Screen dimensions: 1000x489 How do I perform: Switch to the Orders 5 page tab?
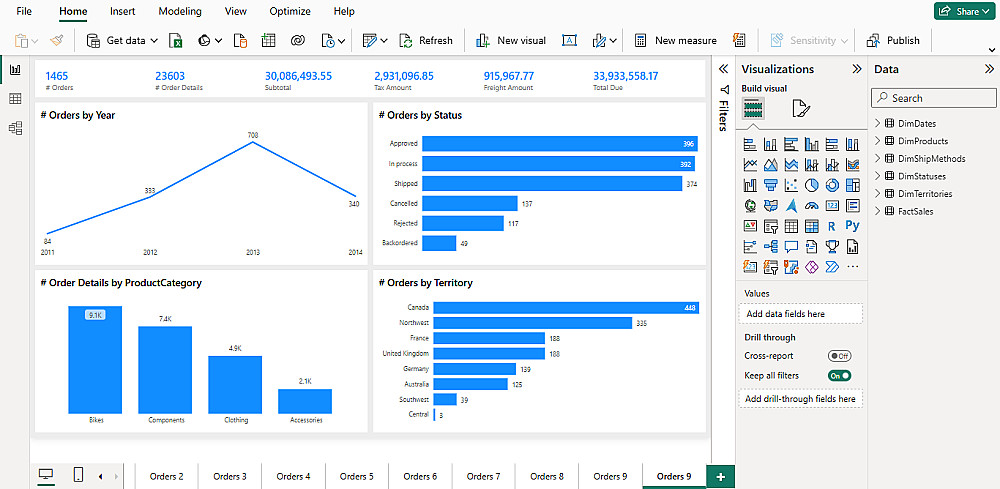pyautogui.click(x=357, y=476)
